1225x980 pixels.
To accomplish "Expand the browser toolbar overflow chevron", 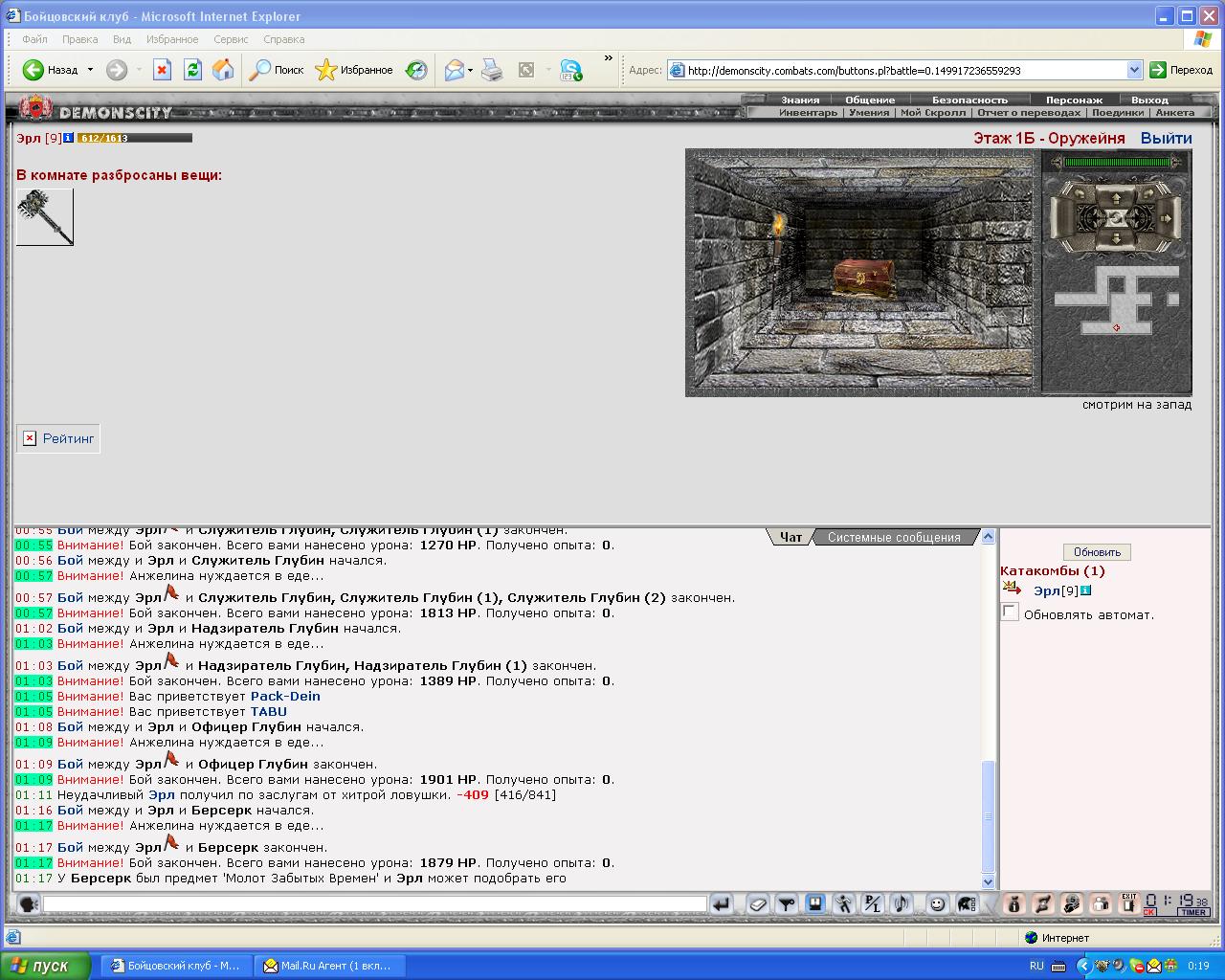I will [x=608, y=59].
